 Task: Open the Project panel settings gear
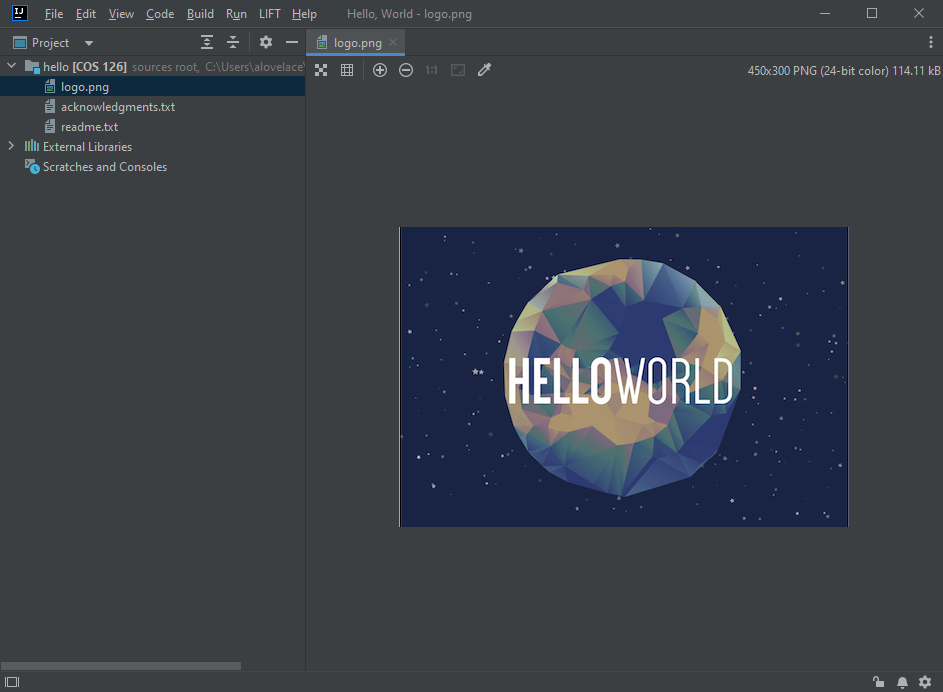(x=265, y=42)
